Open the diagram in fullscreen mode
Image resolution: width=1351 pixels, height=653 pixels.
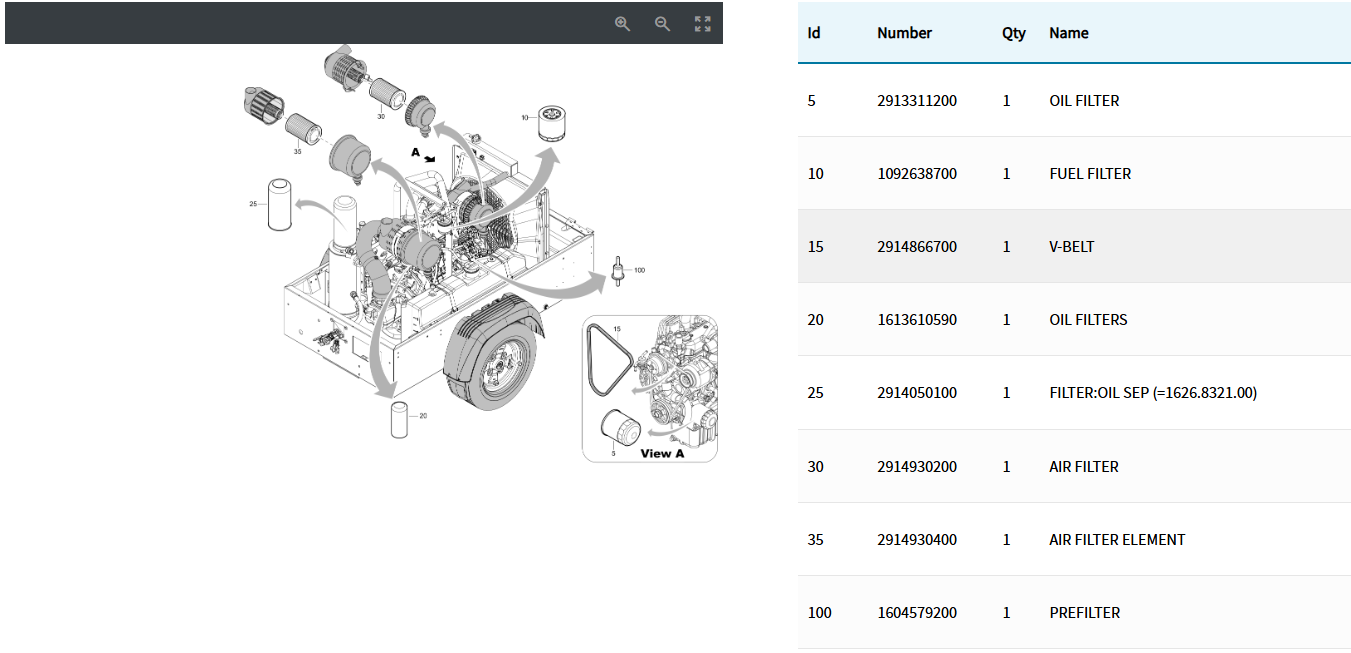point(703,24)
